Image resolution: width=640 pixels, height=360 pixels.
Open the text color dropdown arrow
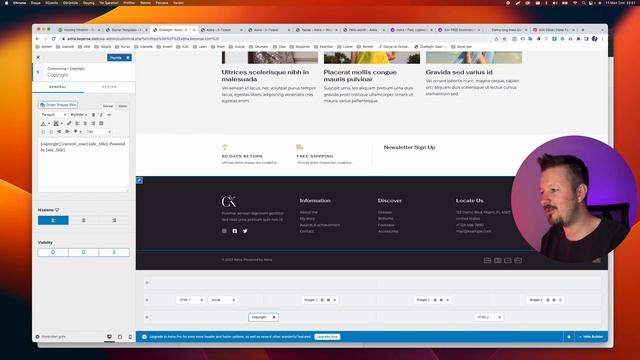pos(49,123)
